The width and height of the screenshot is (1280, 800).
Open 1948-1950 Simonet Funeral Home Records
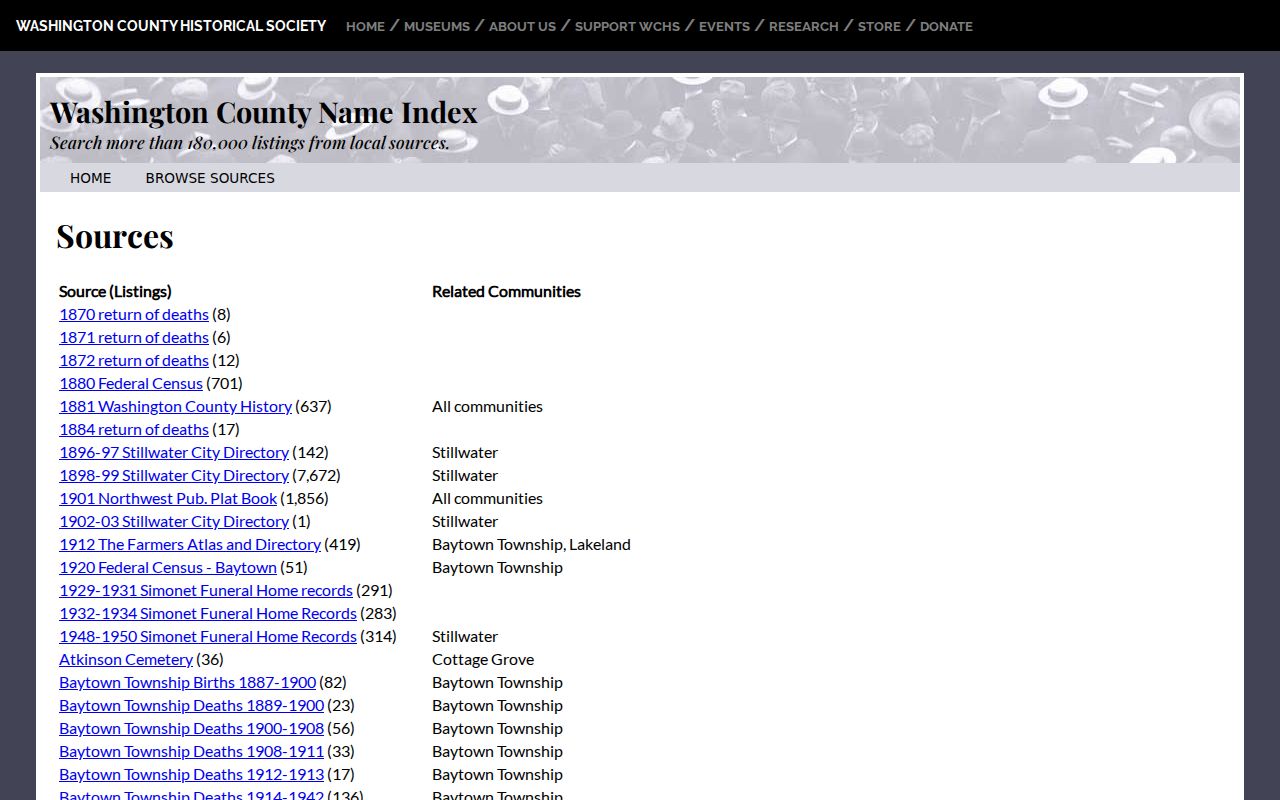[208, 636]
